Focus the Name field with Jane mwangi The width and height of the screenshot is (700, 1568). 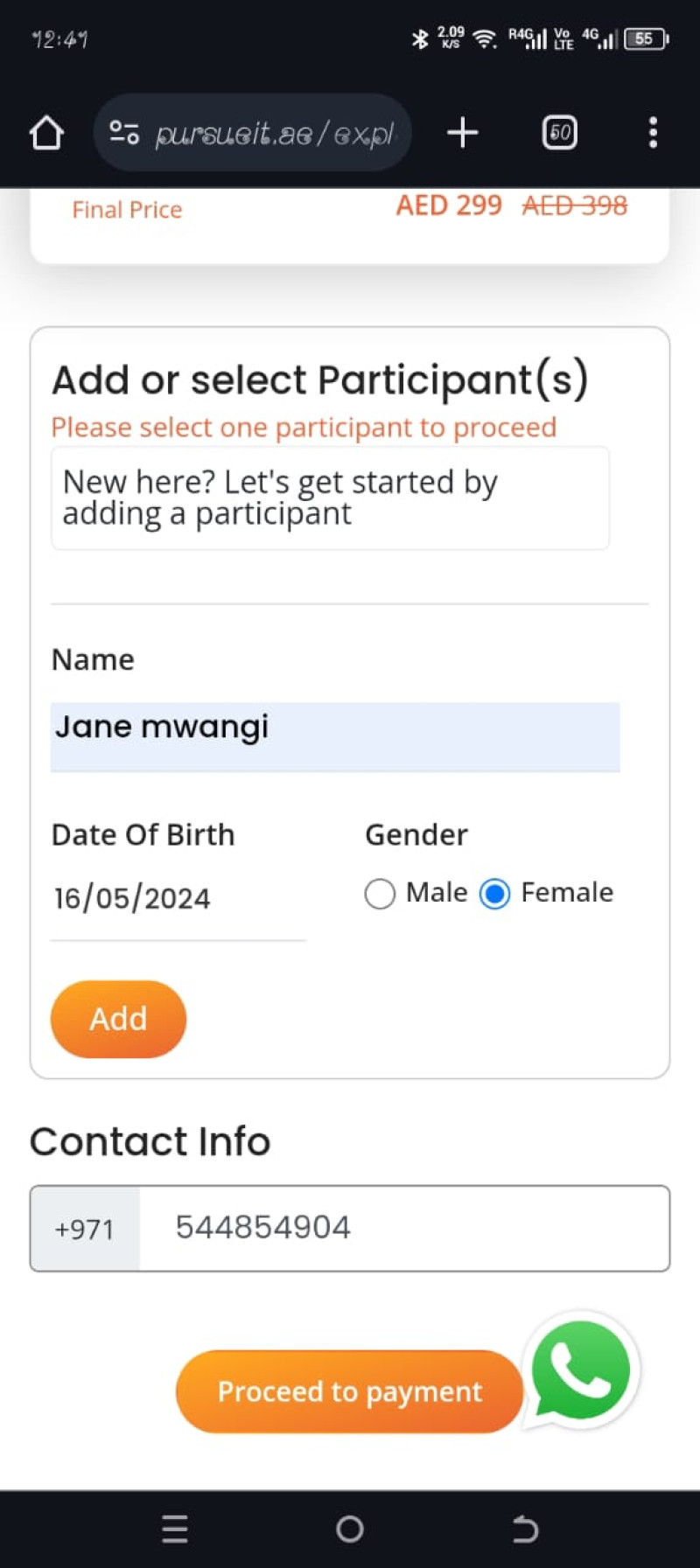tap(335, 736)
